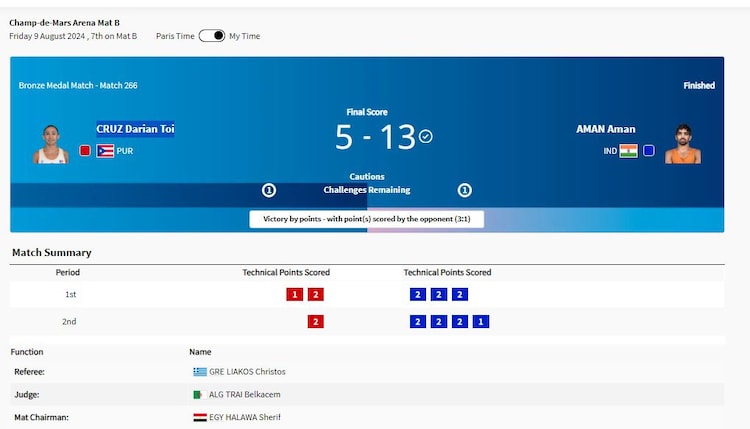Open AMAN Aman athlete name
Image resolution: width=750 pixels, height=429 pixels.
pos(605,129)
